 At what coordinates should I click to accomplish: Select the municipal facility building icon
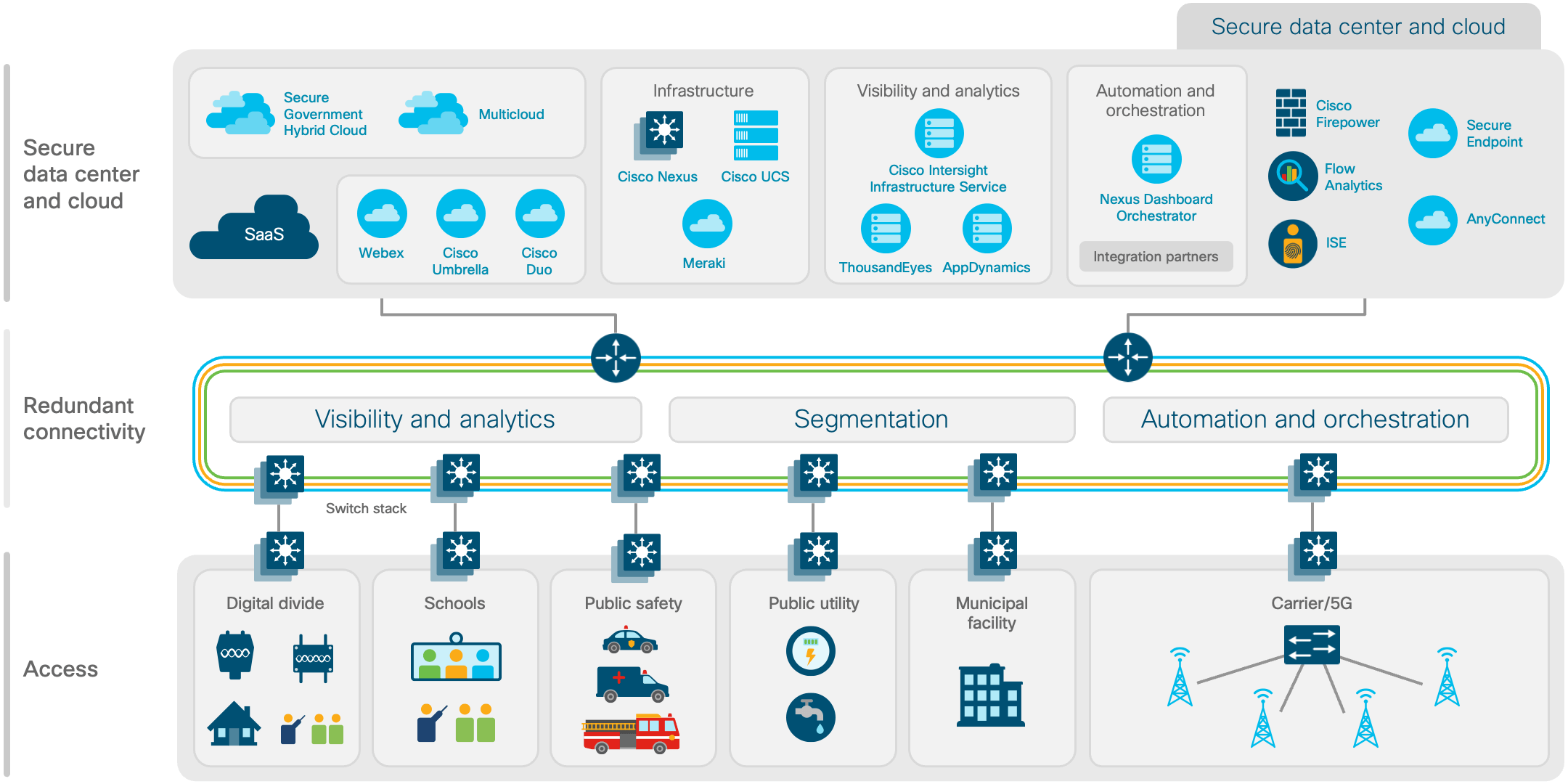991,695
